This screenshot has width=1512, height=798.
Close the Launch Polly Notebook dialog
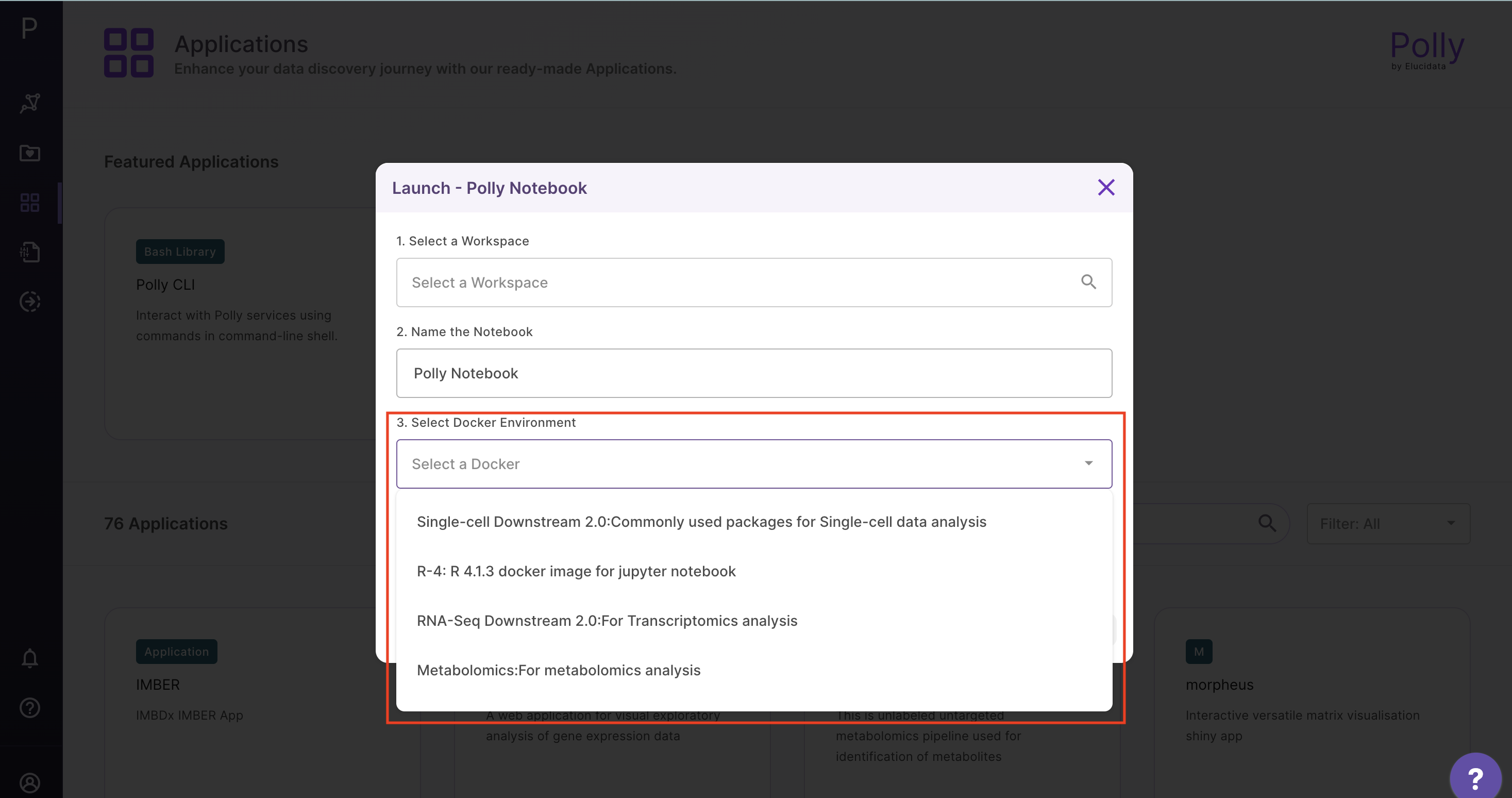click(1106, 187)
